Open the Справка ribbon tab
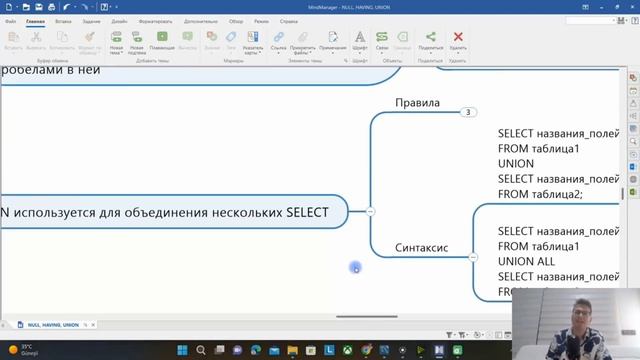The height and width of the screenshot is (360, 640). point(289,21)
